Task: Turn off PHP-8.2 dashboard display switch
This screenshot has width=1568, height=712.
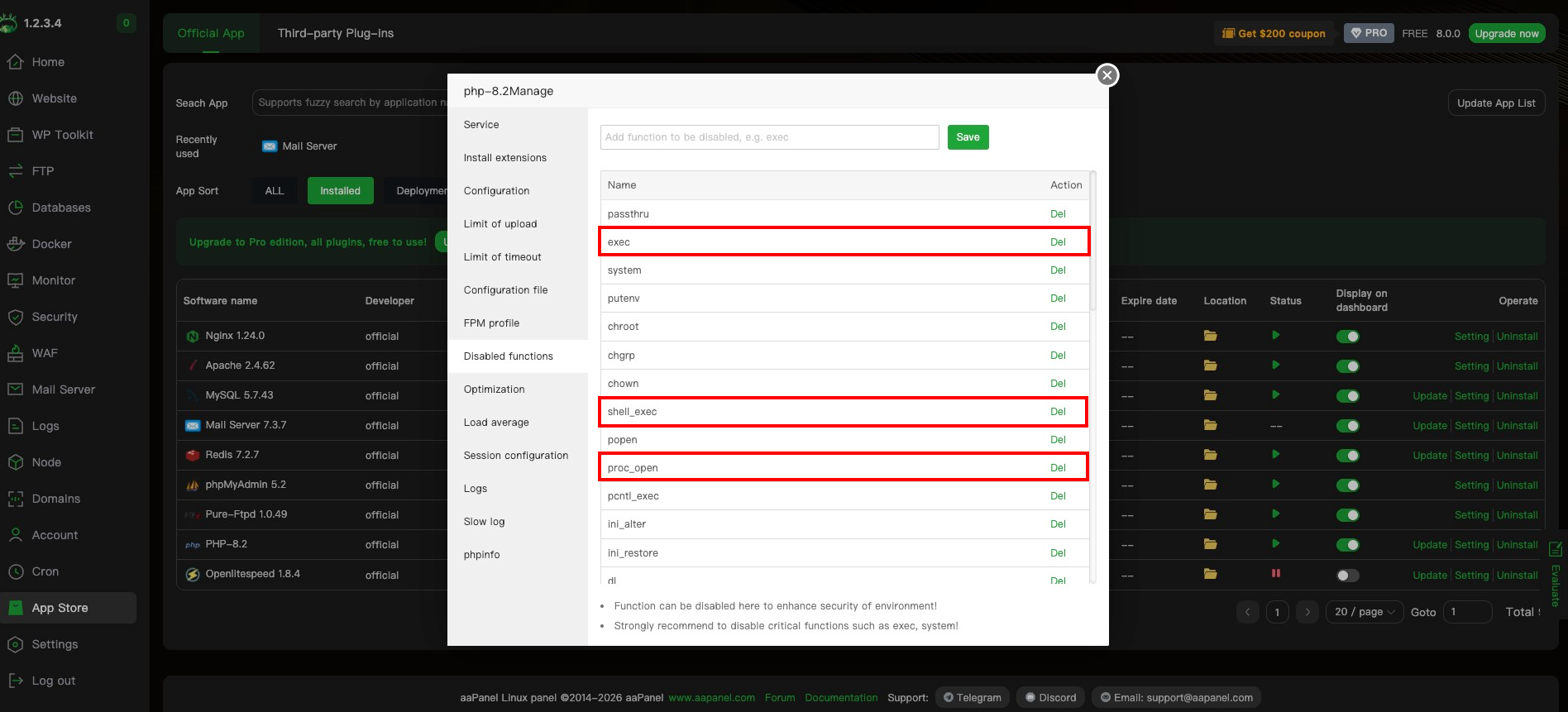Action: tap(1347, 545)
